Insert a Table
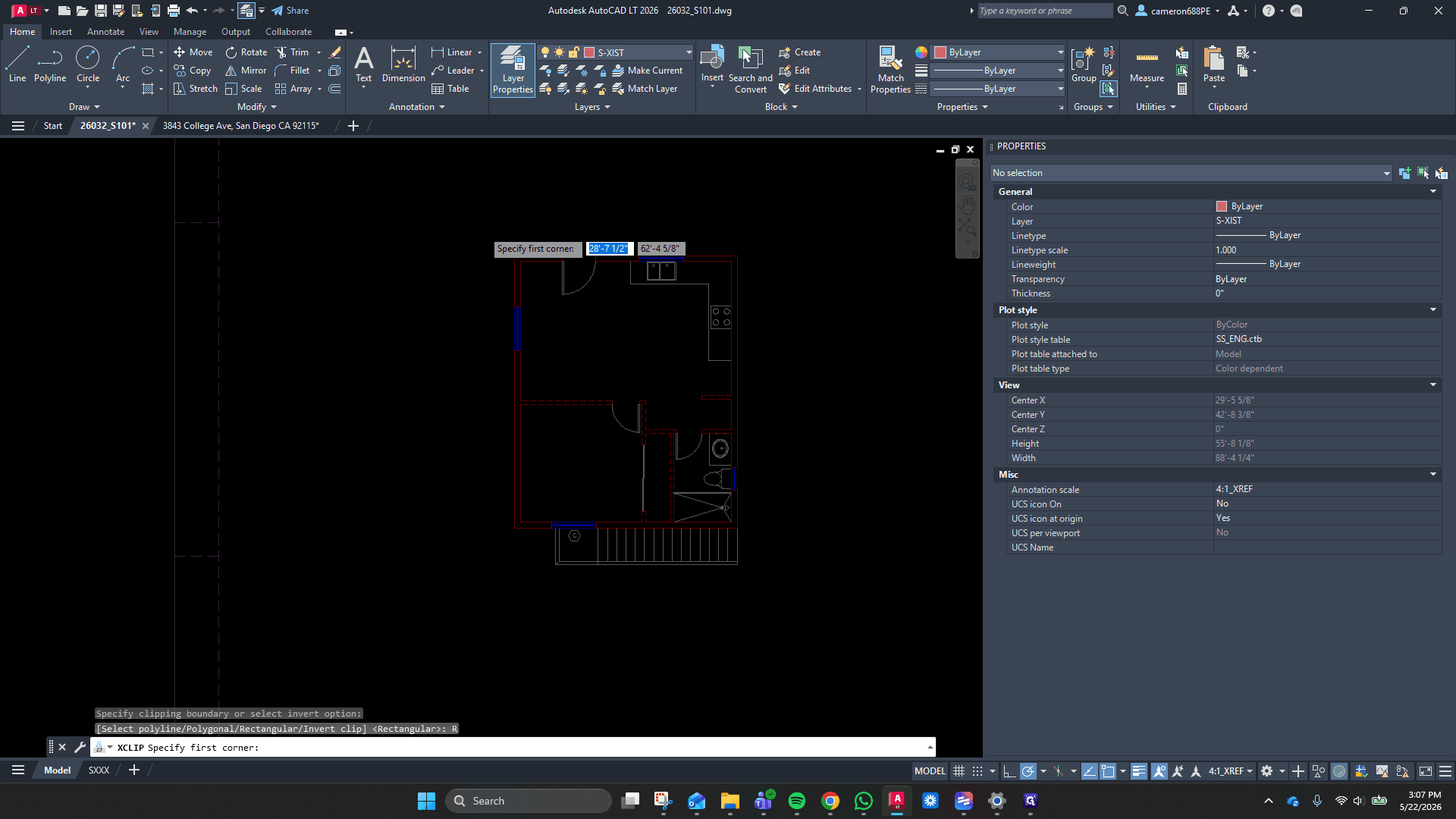1456x819 pixels. [x=450, y=89]
